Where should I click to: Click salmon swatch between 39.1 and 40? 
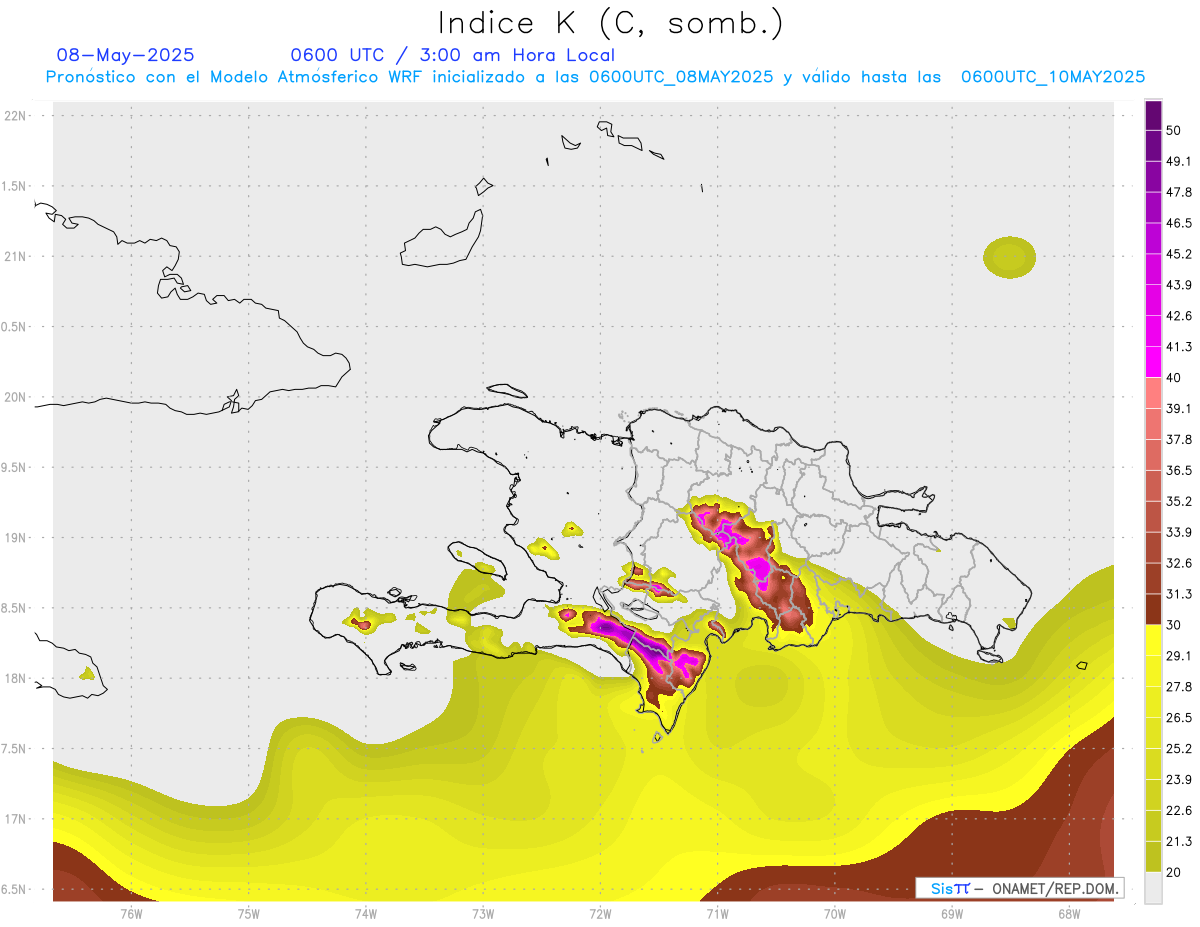(x=1153, y=393)
